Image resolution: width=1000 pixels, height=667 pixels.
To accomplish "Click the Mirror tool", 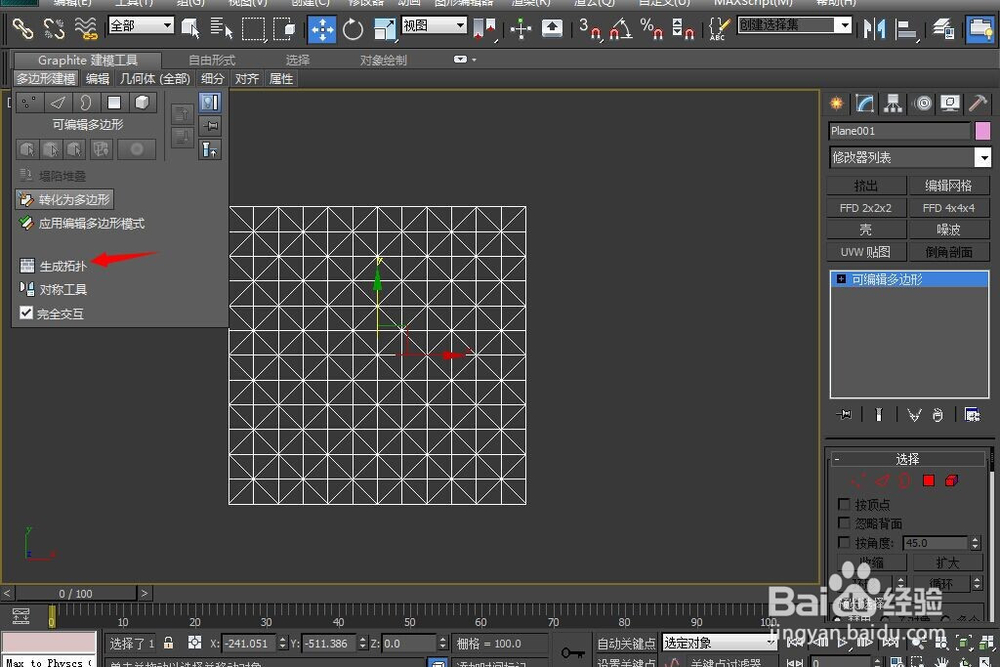I will pyautogui.click(x=874, y=29).
